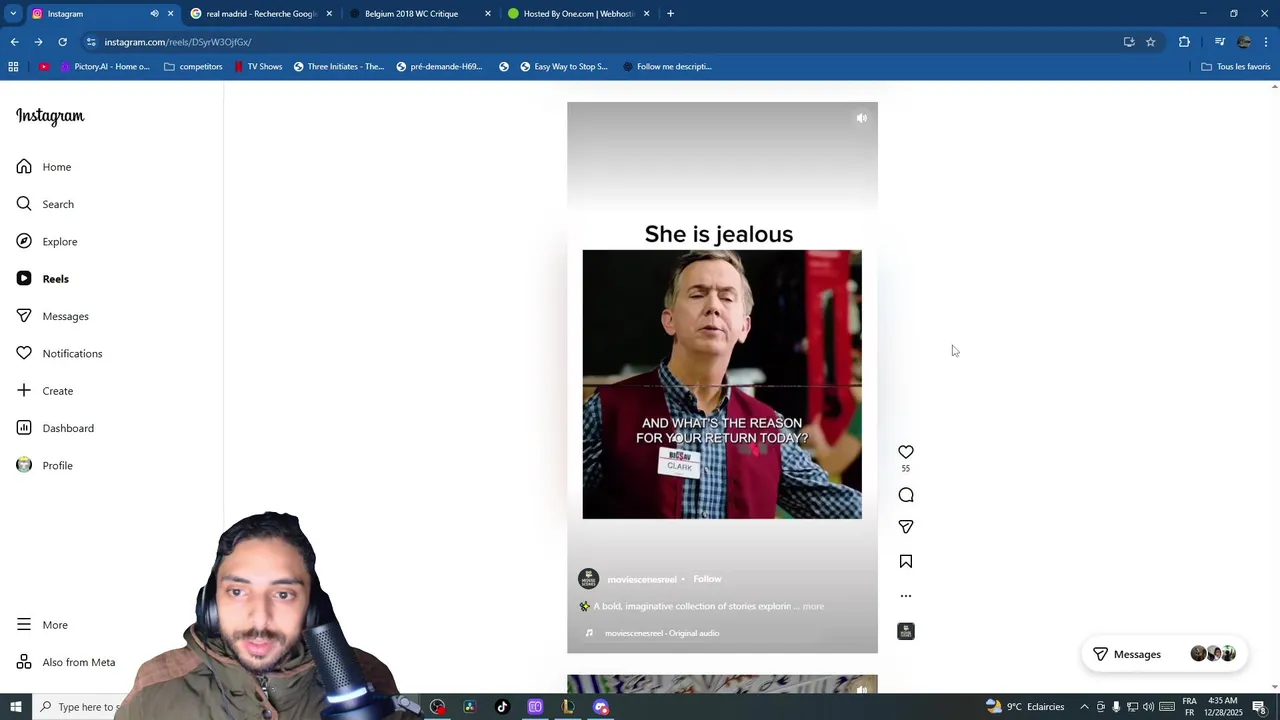Switch to Belgium 2018 WC Critique tab
1280x720 pixels.
coord(418,14)
